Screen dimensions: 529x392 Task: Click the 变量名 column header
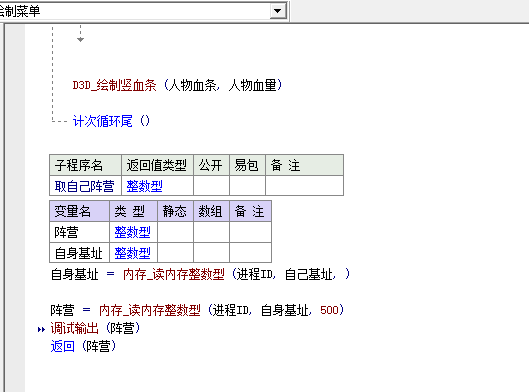79,212
